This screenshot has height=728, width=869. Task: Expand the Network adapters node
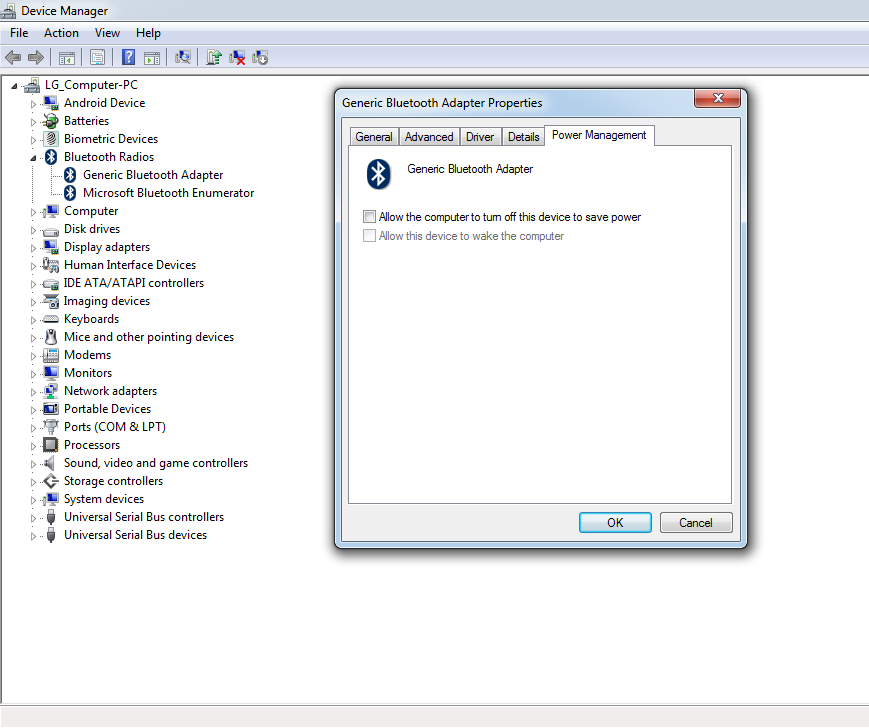pos(33,392)
